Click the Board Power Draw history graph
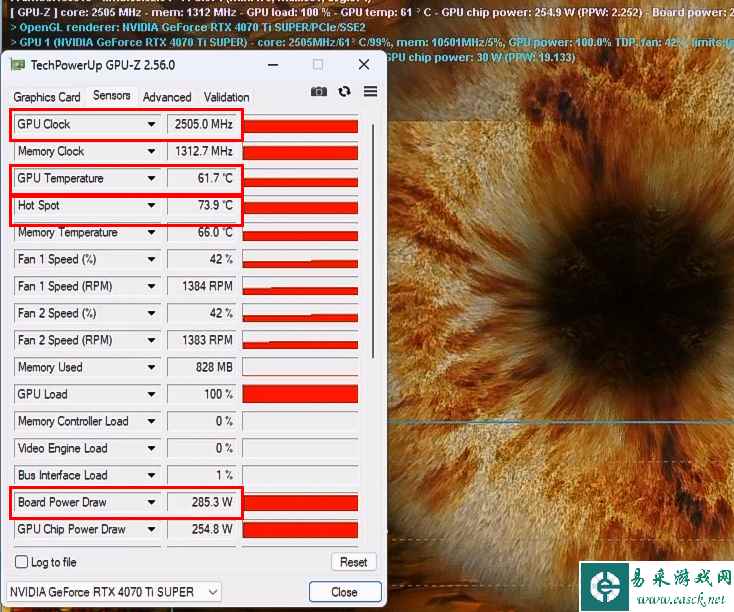The image size is (734, 612). [x=301, y=502]
